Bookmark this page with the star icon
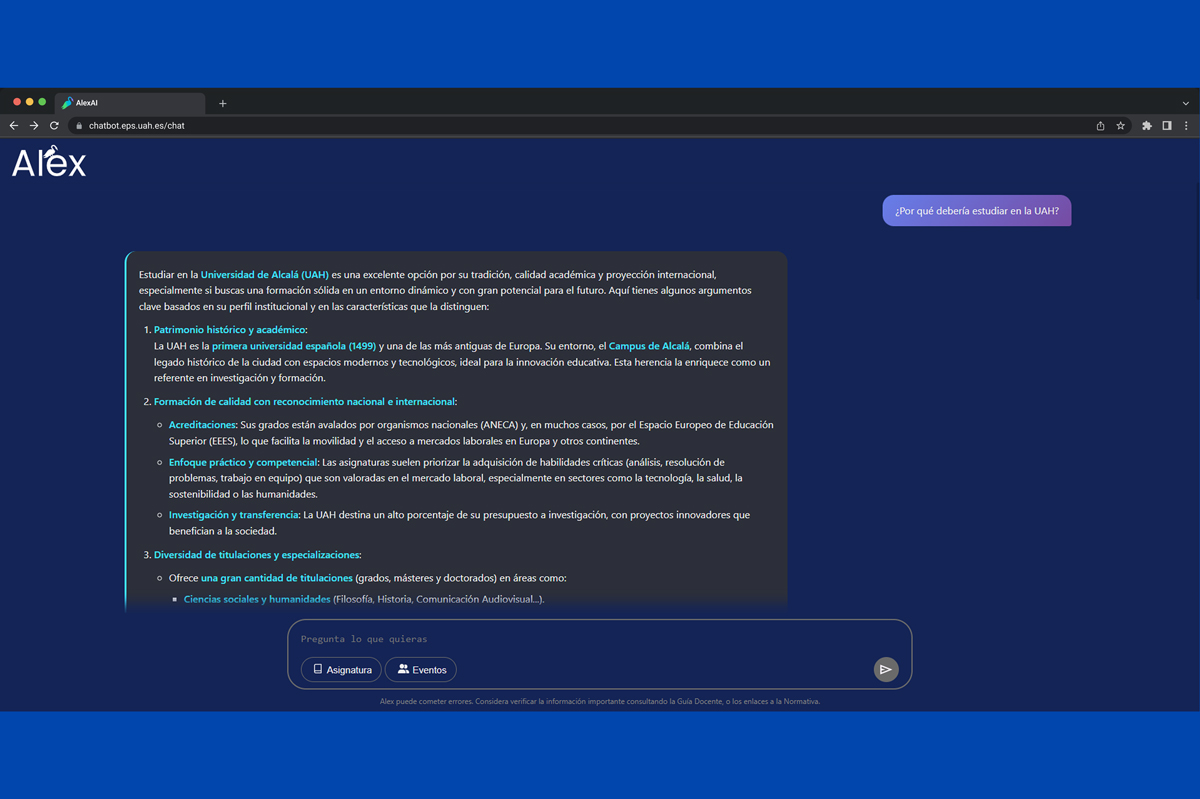Image resolution: width=1200 pixels, height=799 pixels. pos(1121,126)
